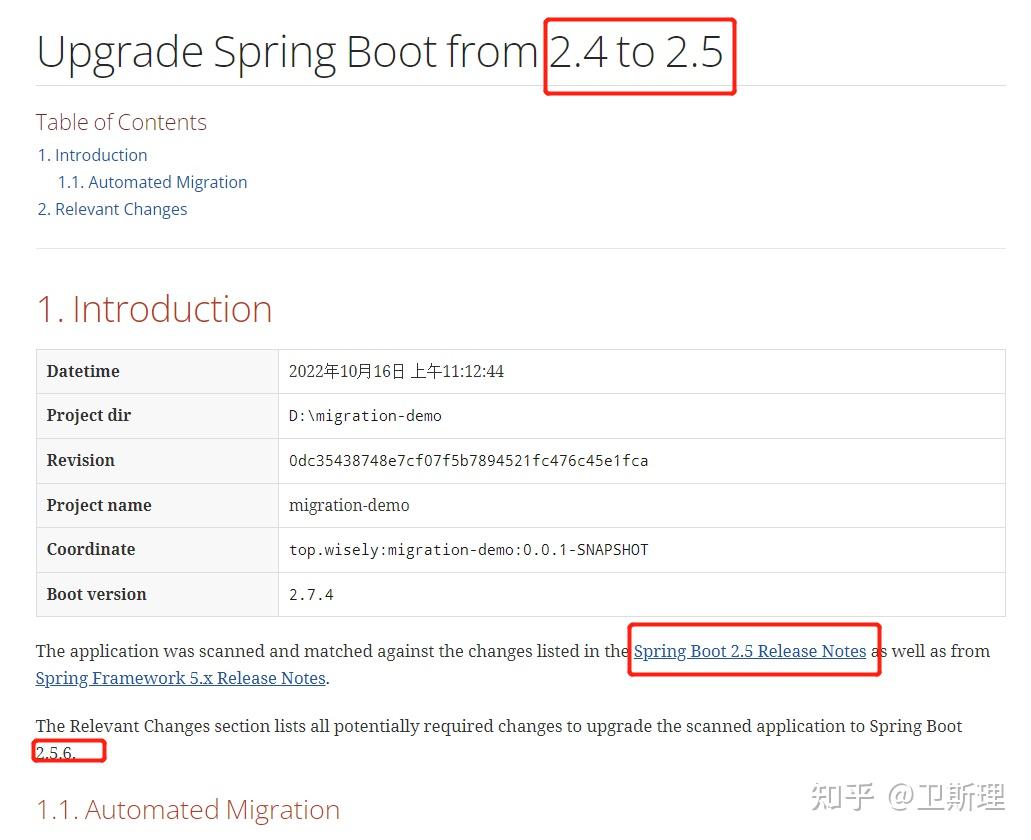Click the Revision row label

[x=80, y=460]
